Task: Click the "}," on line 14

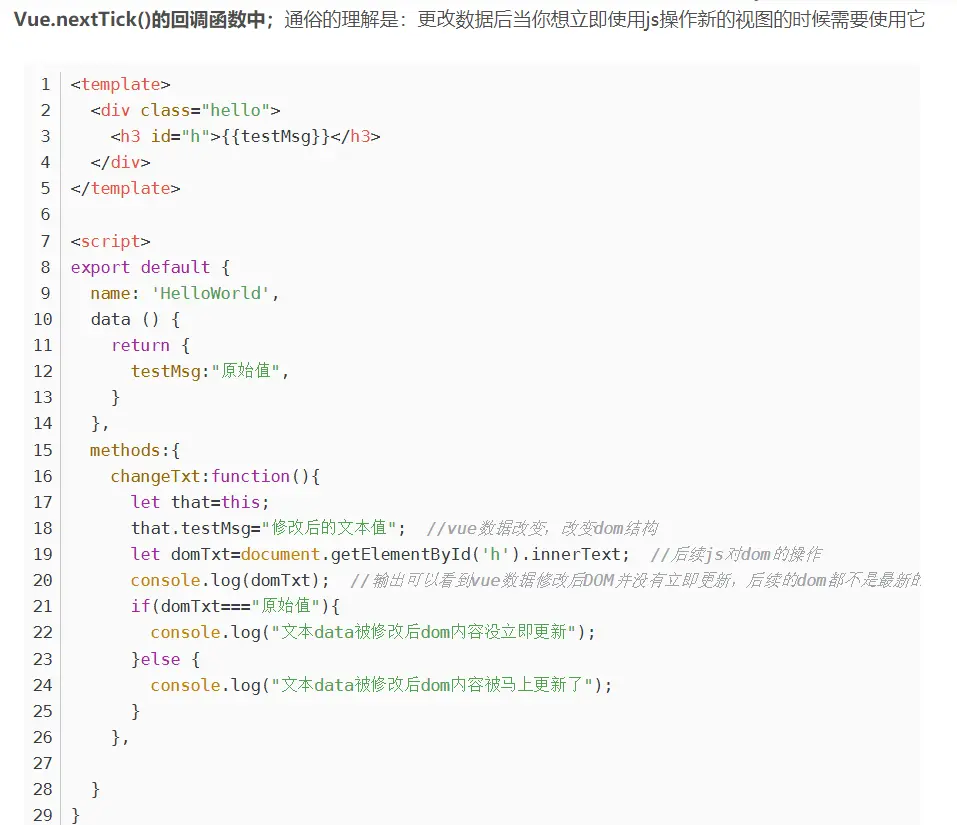Action: (99, 423)
